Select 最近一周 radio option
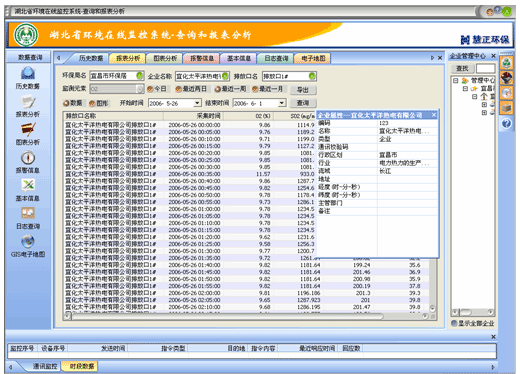520x374 pixels. (x=218, y=89)
